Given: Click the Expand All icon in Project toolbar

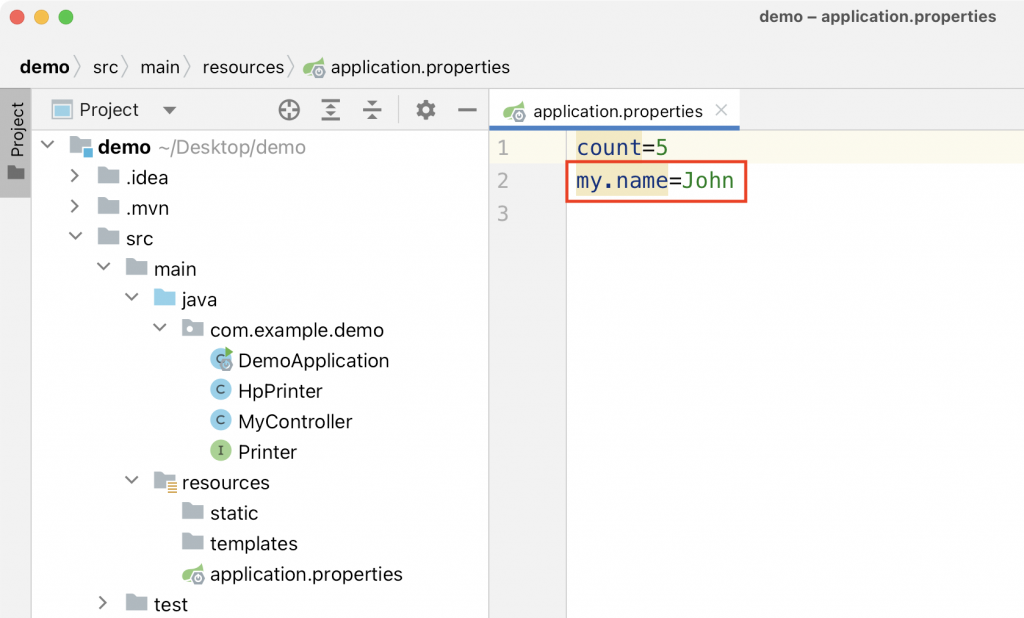Looking at the screenshot, I should pos(331,110).
